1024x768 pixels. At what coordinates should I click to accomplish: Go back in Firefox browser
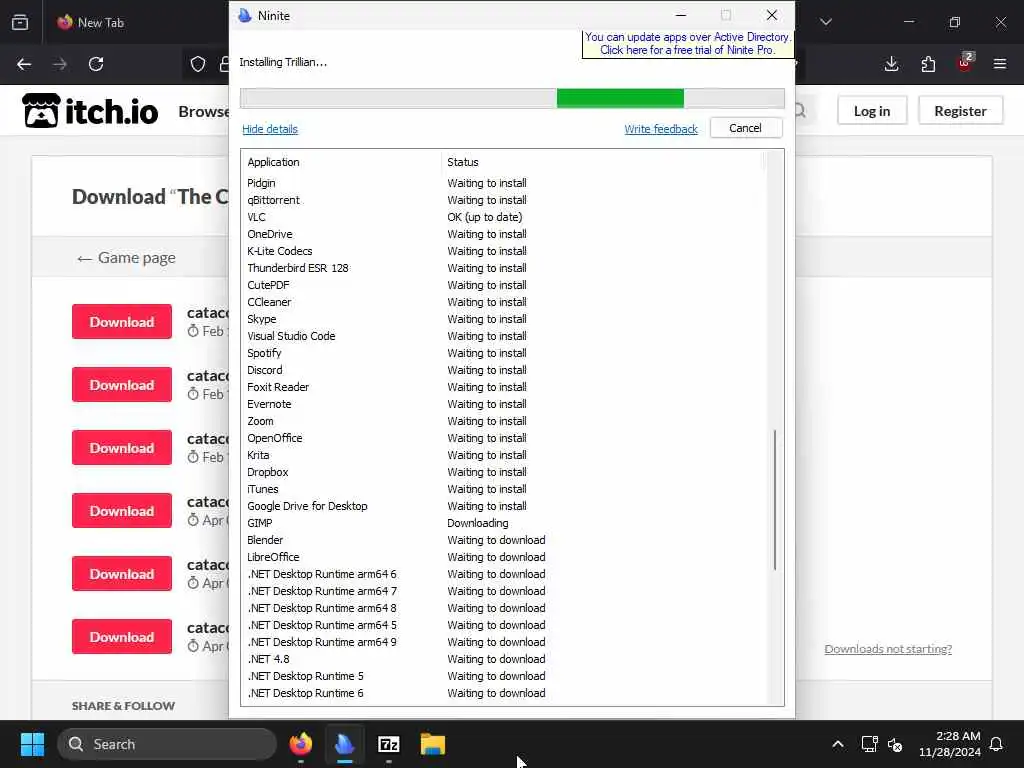coord(24,64)
